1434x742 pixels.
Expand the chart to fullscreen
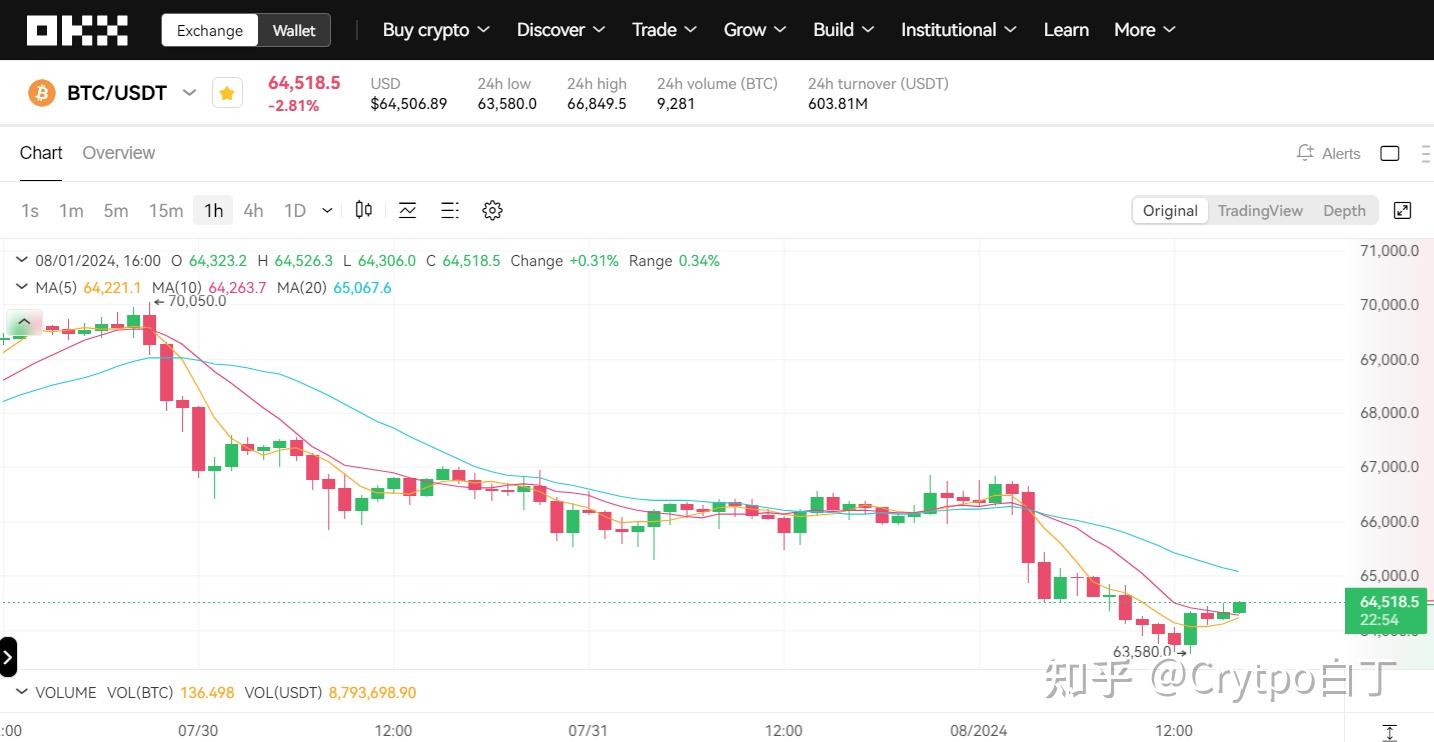click(1403, 210)
